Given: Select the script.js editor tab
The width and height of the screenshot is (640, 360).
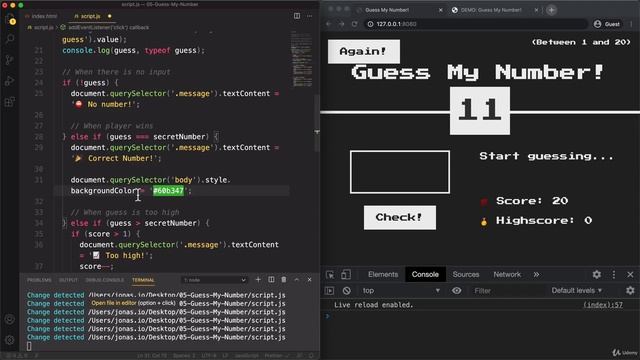Looking at the screenshot, I should 90,16.
